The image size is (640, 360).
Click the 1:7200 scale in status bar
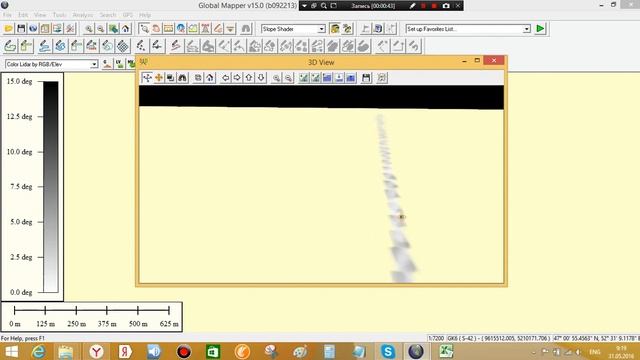(x=436, y=338)
